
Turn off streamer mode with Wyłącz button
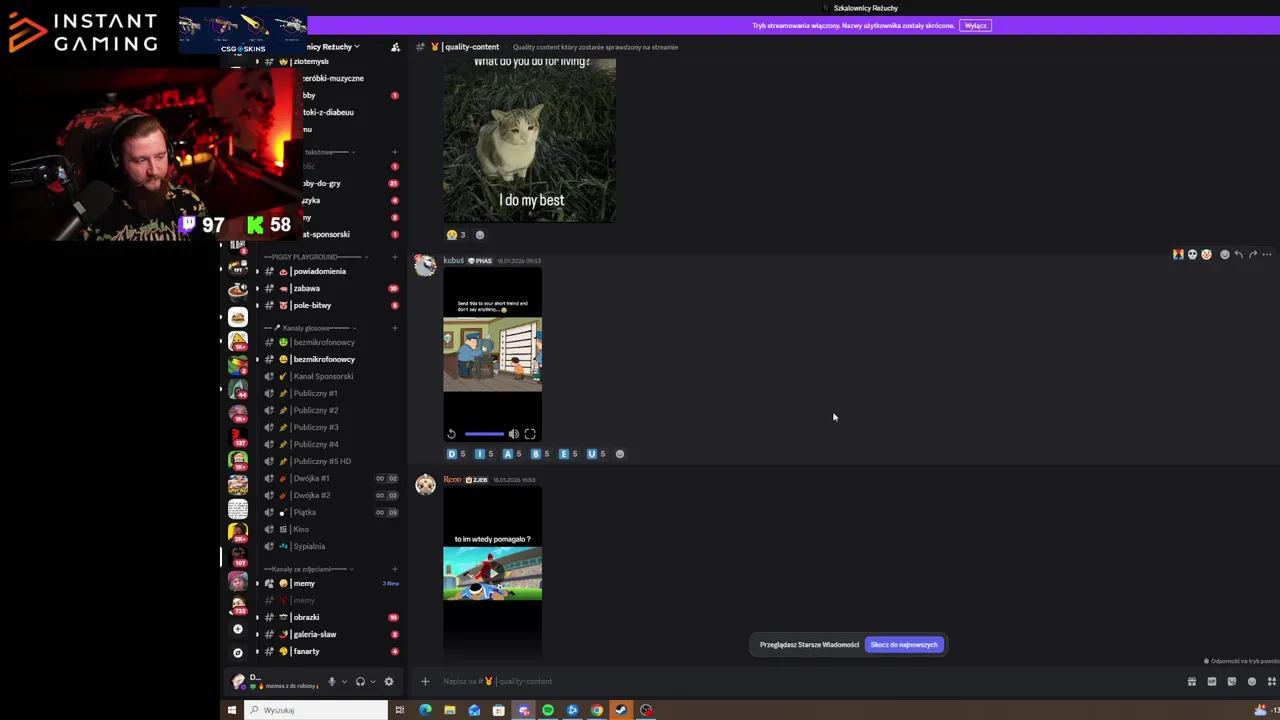click(975, 25)
